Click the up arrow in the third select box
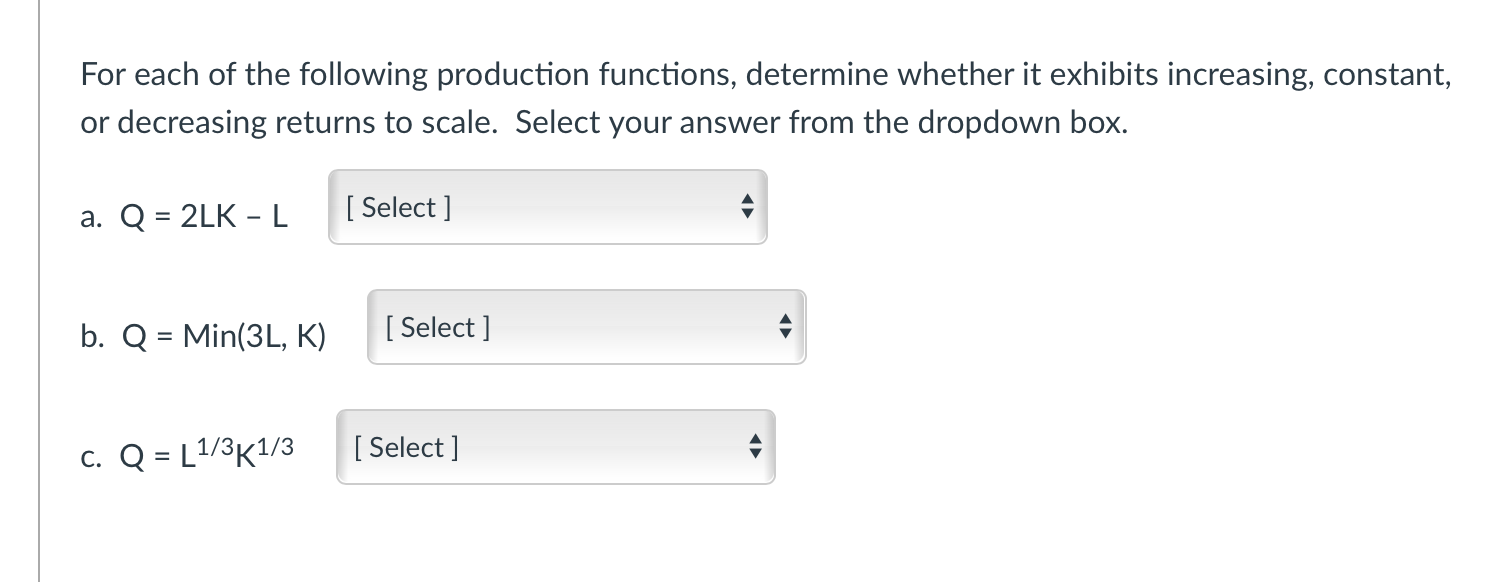This screenshot has width=1506, height=582. 755,441
